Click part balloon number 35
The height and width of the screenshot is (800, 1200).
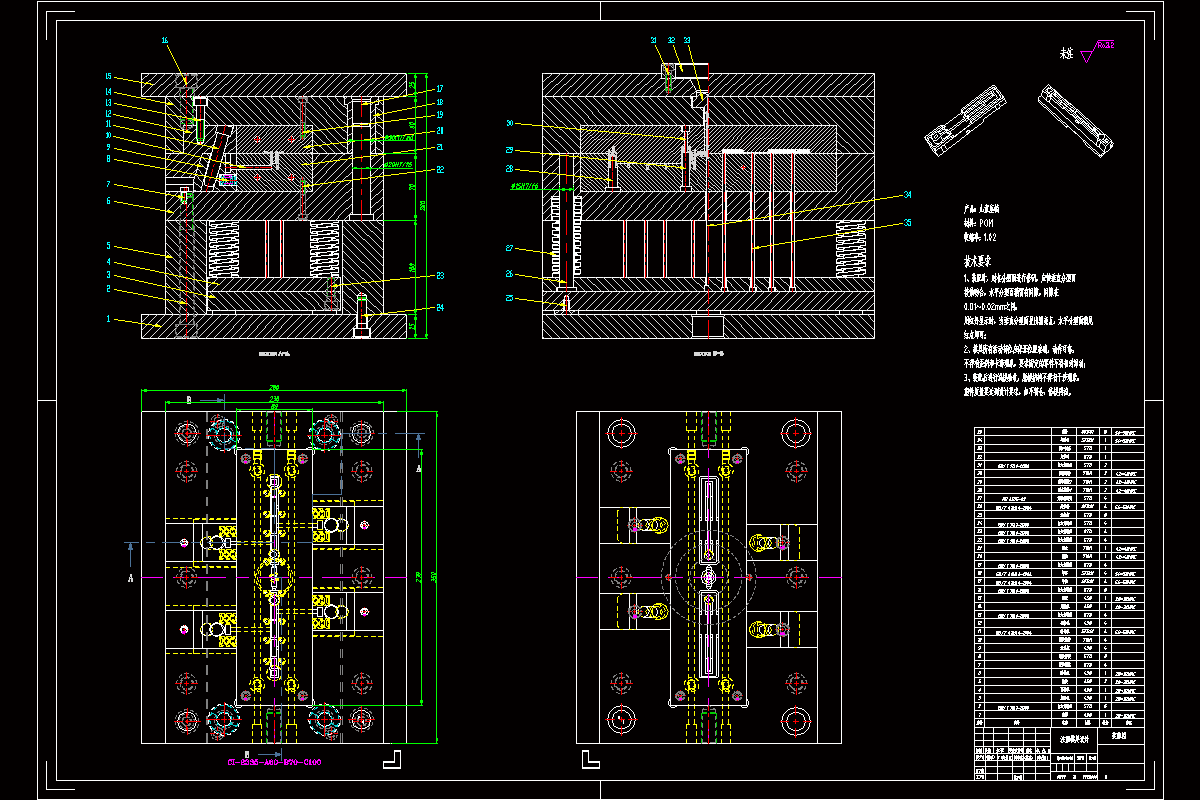click(x=908, y=222)
